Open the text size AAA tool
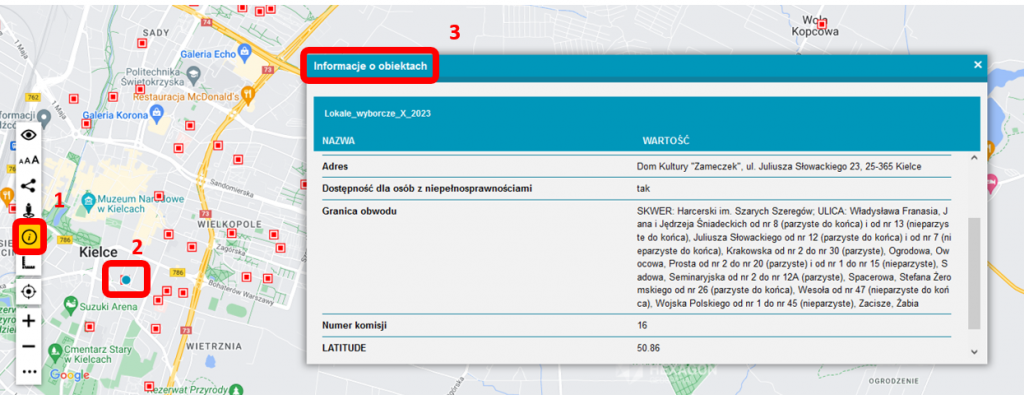Image resolution: width=1024 pixels, height=395 pixels. pos(28,160)
